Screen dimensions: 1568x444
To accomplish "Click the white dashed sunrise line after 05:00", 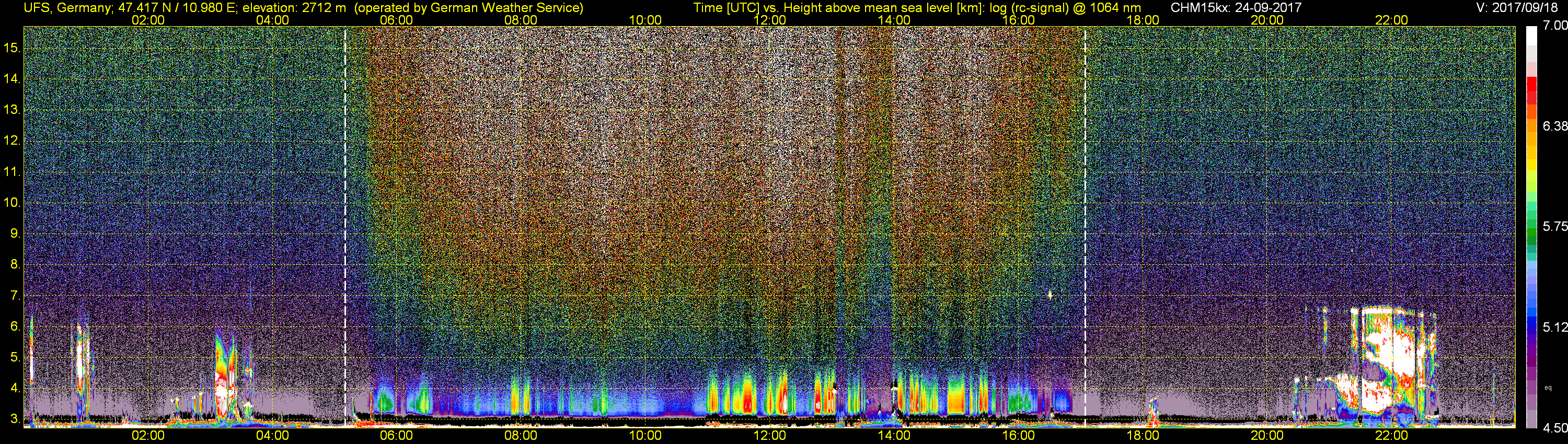I will [345, 226].
